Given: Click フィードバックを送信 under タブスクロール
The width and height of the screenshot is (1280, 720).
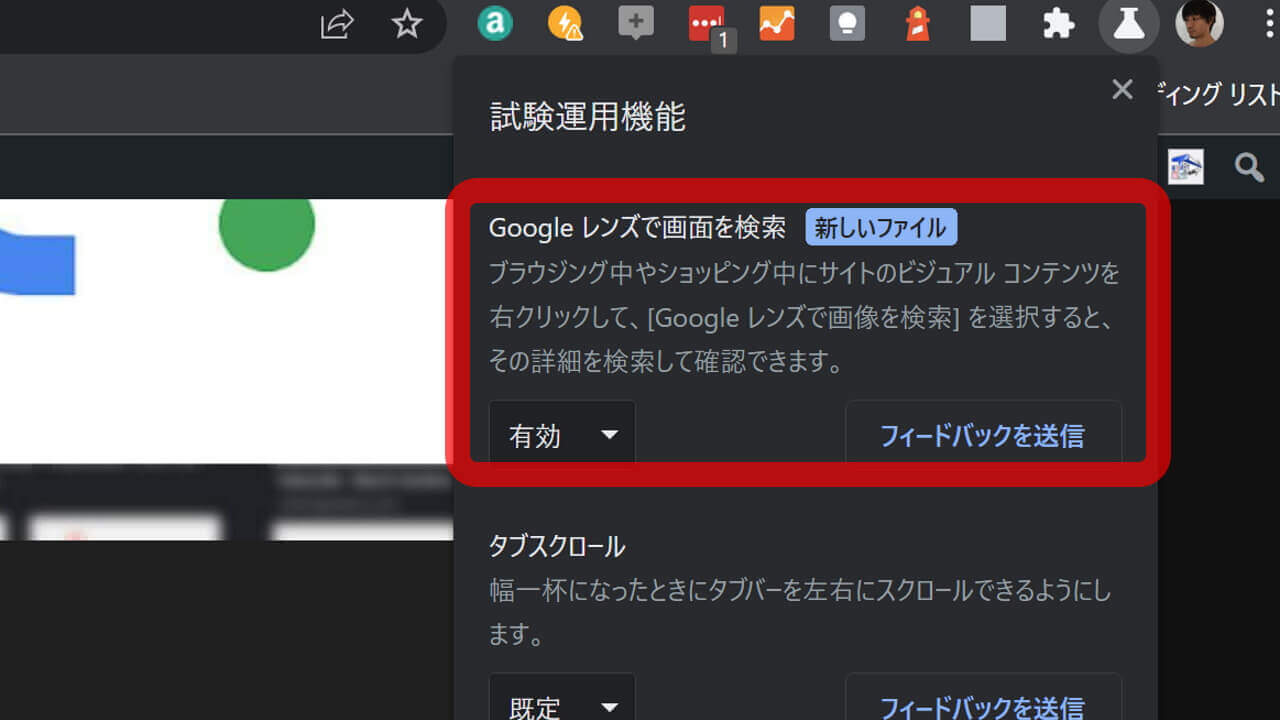Looking at the screenshot, I should pos(983,706).
